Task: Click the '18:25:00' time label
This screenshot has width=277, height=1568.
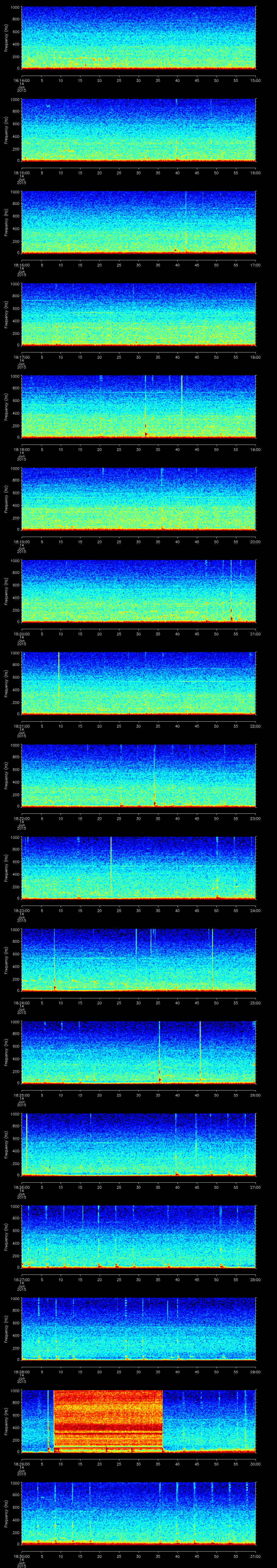Action: [21, 1095]
